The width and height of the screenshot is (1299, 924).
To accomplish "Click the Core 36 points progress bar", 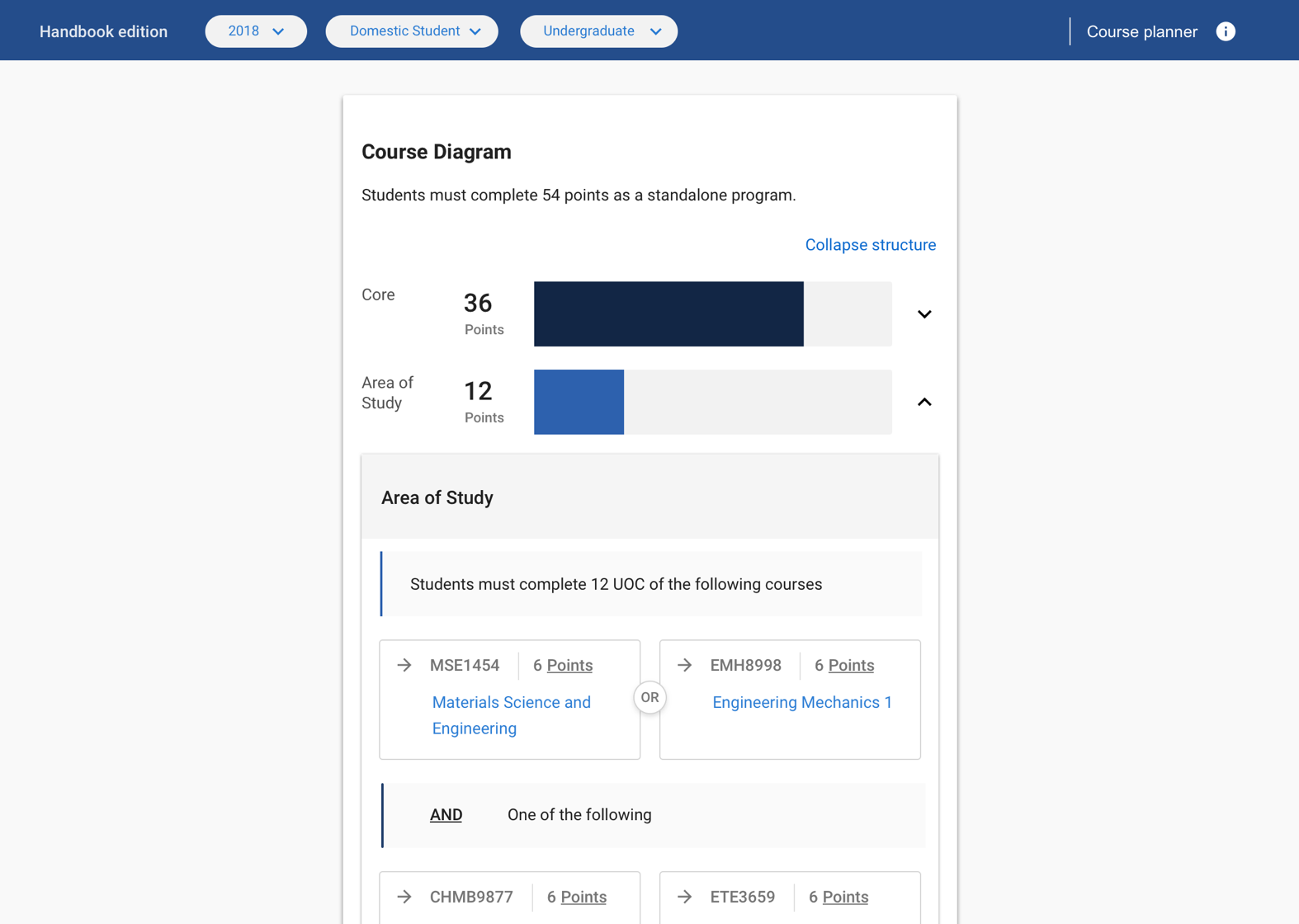I will 712,314.
